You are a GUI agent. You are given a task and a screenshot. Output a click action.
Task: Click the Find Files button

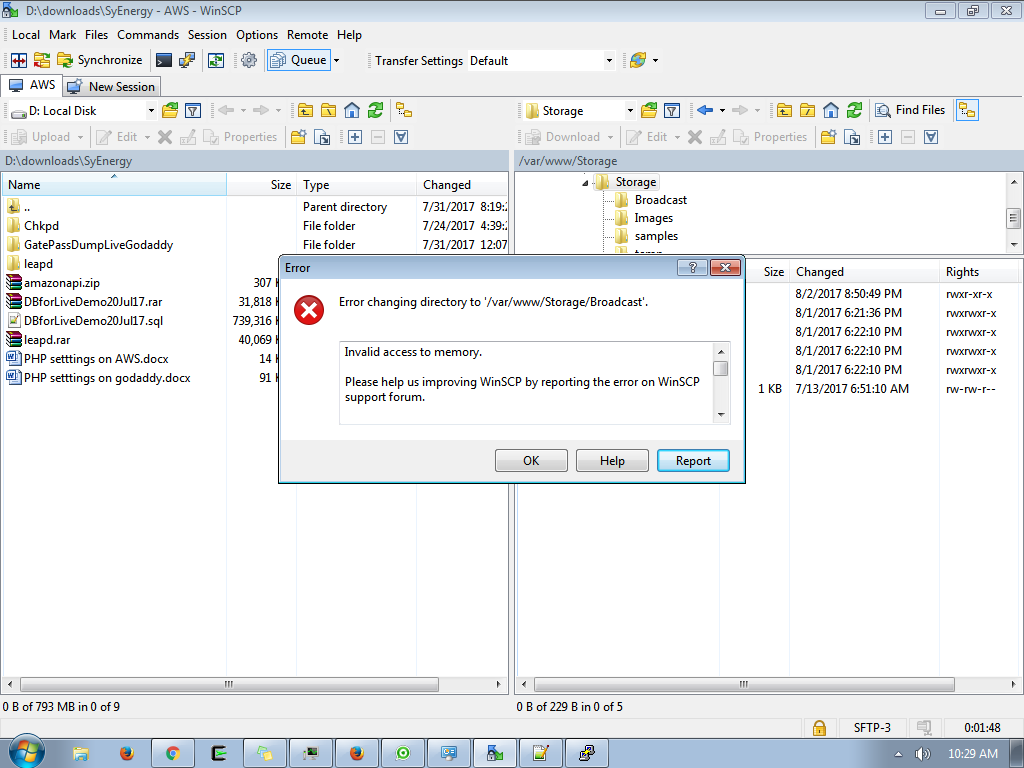909,111
